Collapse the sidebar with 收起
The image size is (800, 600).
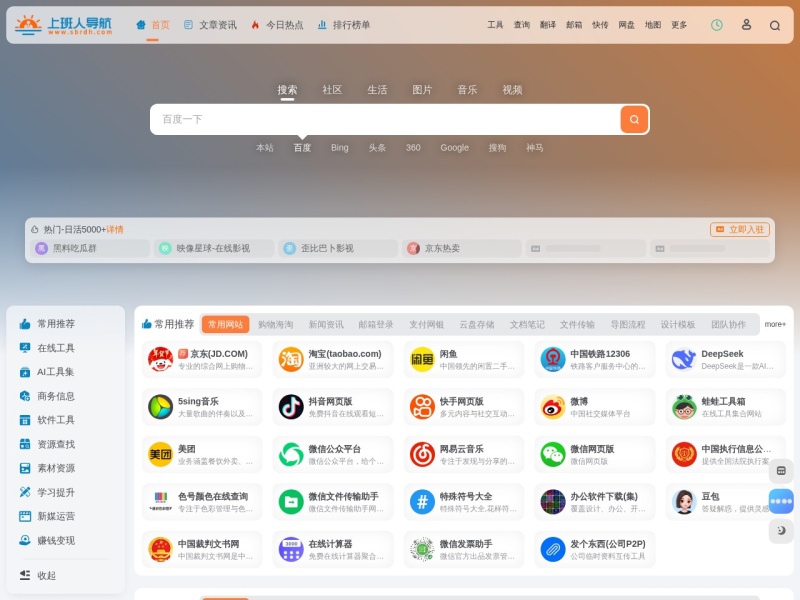click(38, 576)
